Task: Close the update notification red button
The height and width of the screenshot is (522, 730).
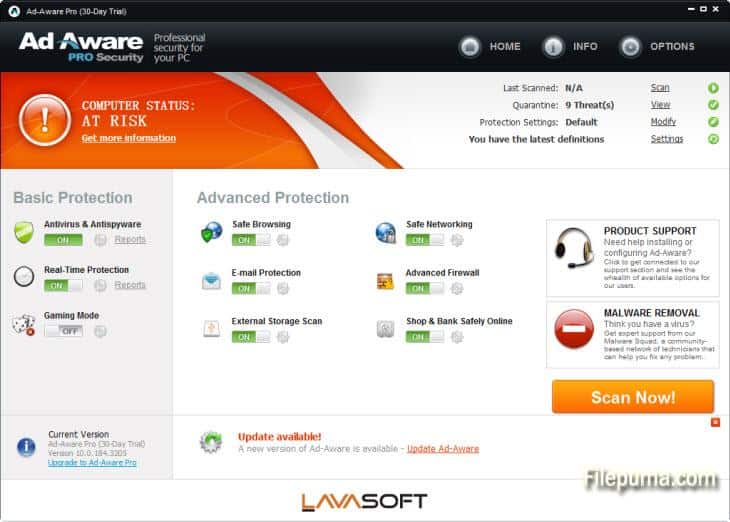Action: click(716, 422)
